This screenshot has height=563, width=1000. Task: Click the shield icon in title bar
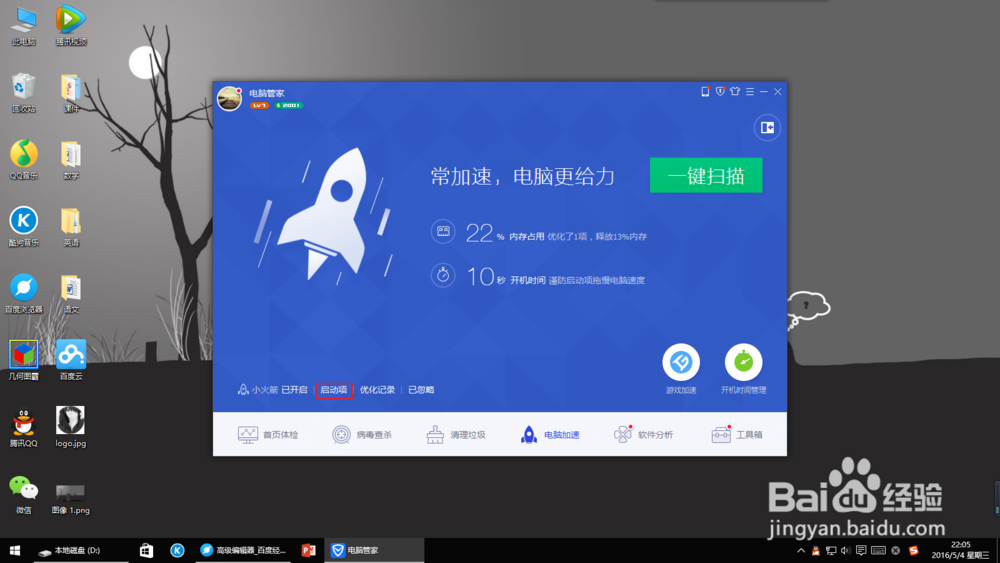pyautogui.click(x=720, y=92)
